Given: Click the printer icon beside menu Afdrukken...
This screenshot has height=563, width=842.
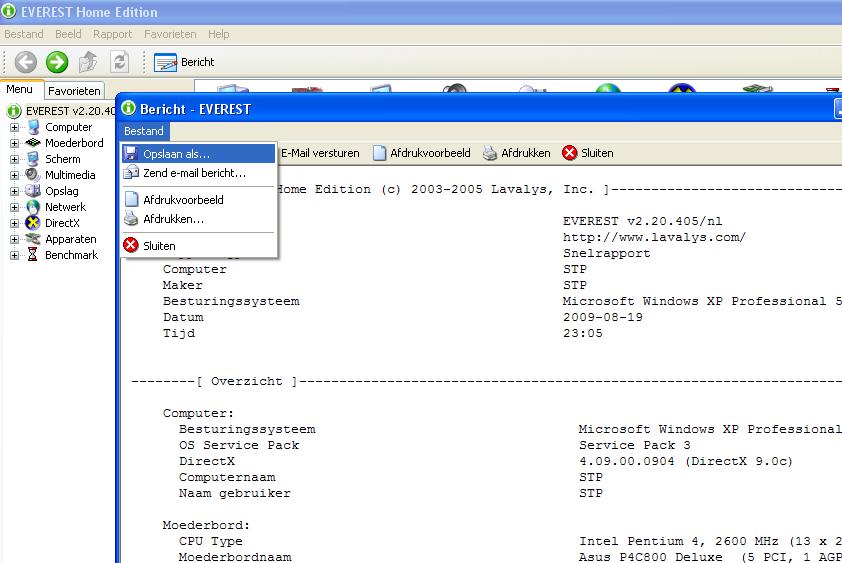Looking at the screenshot, I should [x=131, y=219].
